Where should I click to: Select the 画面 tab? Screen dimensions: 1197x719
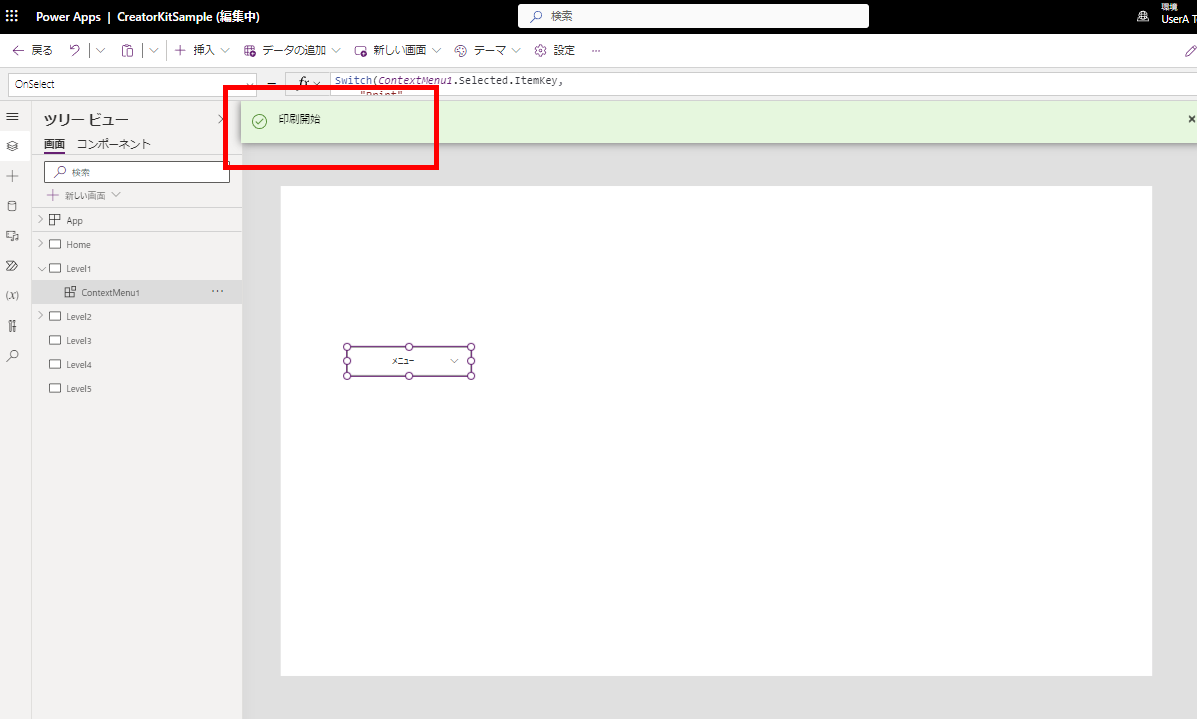click(x=53, y=143)
